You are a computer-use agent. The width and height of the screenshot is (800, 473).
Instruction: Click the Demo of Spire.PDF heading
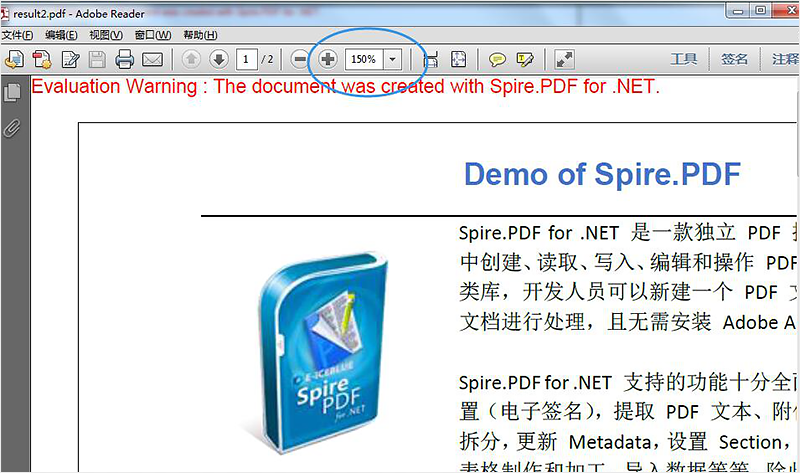click(x=602, y=175)
